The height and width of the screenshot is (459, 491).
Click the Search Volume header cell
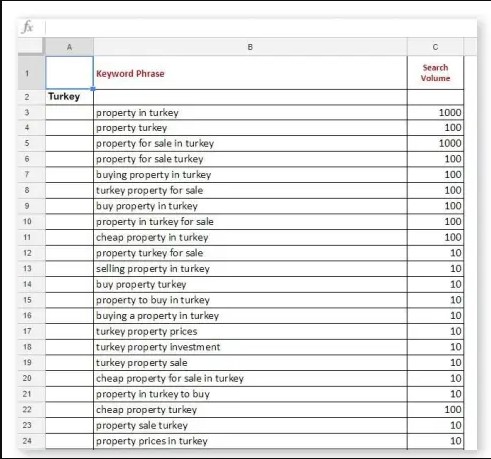(x=435, y=73)
